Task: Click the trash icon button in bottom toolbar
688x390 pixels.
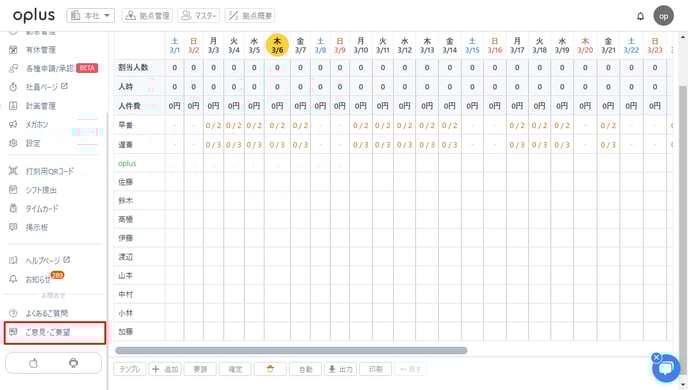Action: point(270,369)
